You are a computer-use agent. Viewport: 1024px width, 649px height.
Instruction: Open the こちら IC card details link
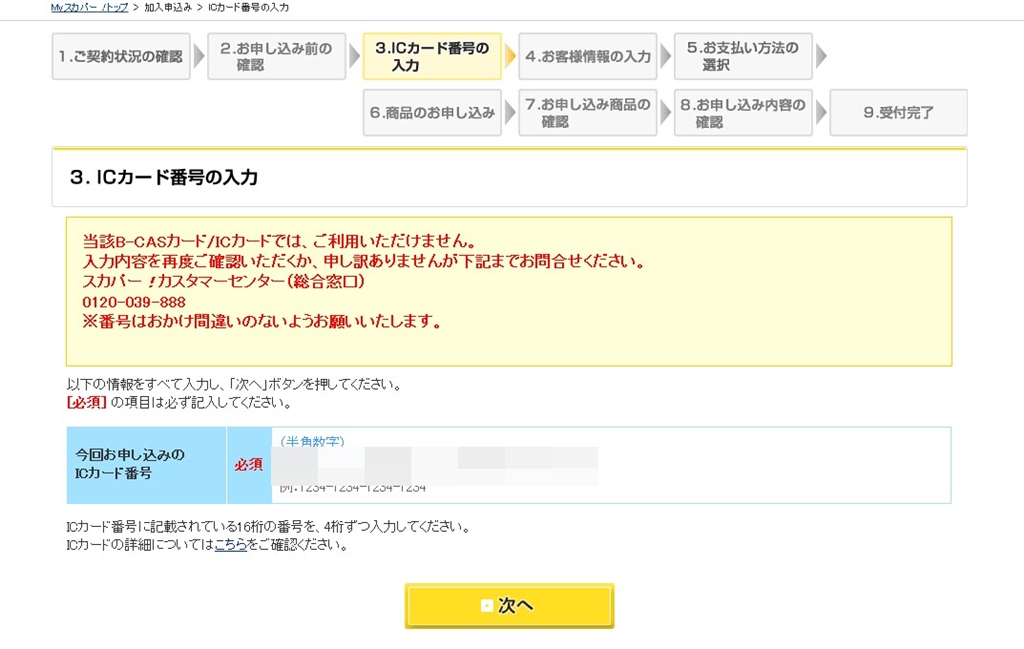tap(231, 545)
